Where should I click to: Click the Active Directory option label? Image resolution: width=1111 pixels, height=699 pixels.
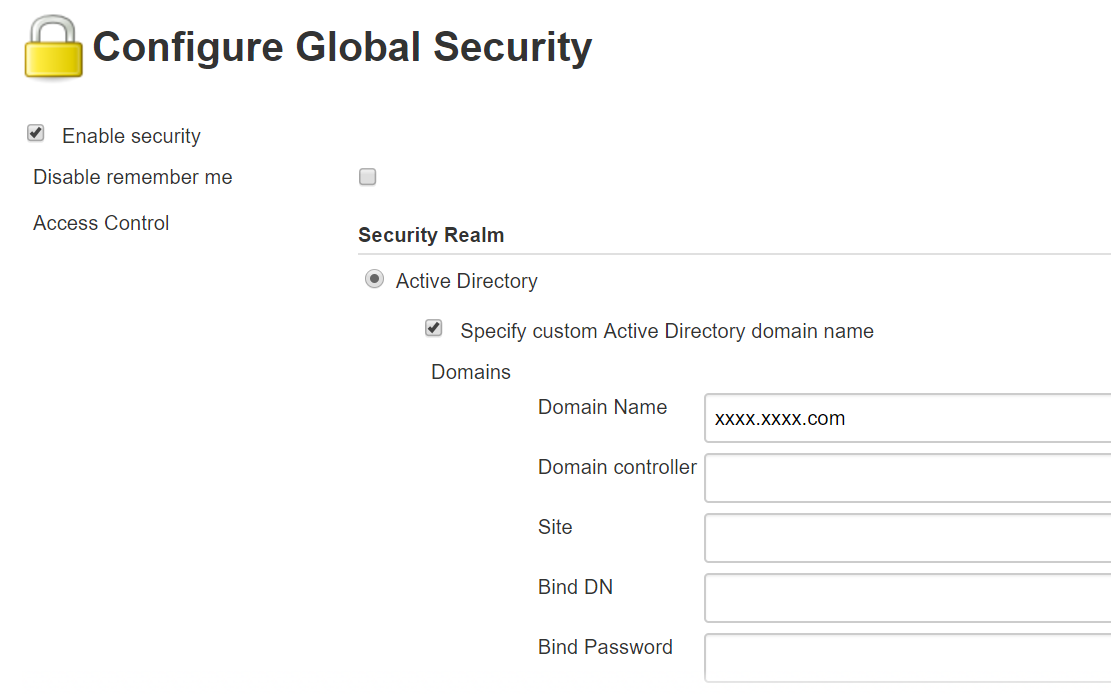point(466,281)
